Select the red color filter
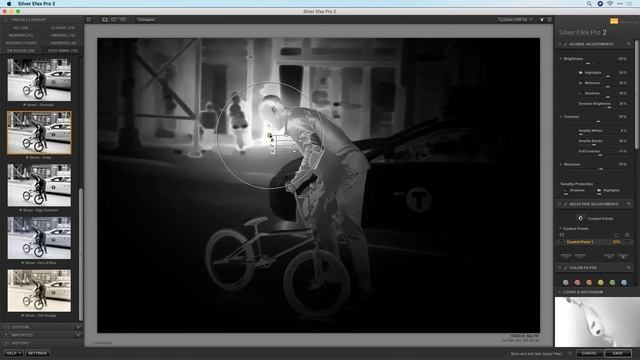 click(x=578, y=282)
